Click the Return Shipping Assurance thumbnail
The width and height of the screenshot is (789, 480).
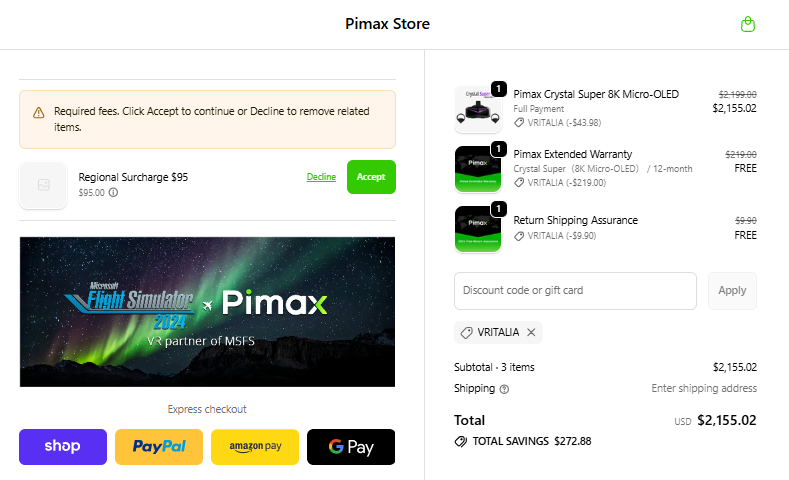point(478,228)
